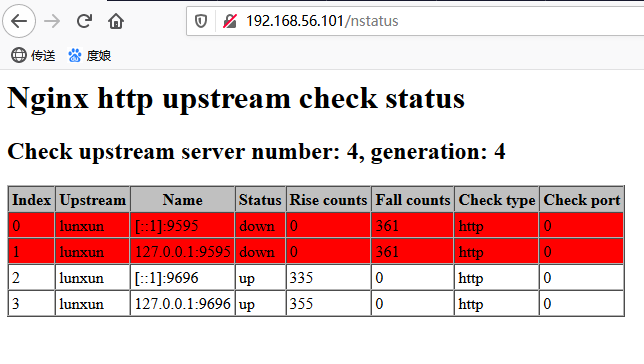Open the browser home page

[x=116, y=21]
